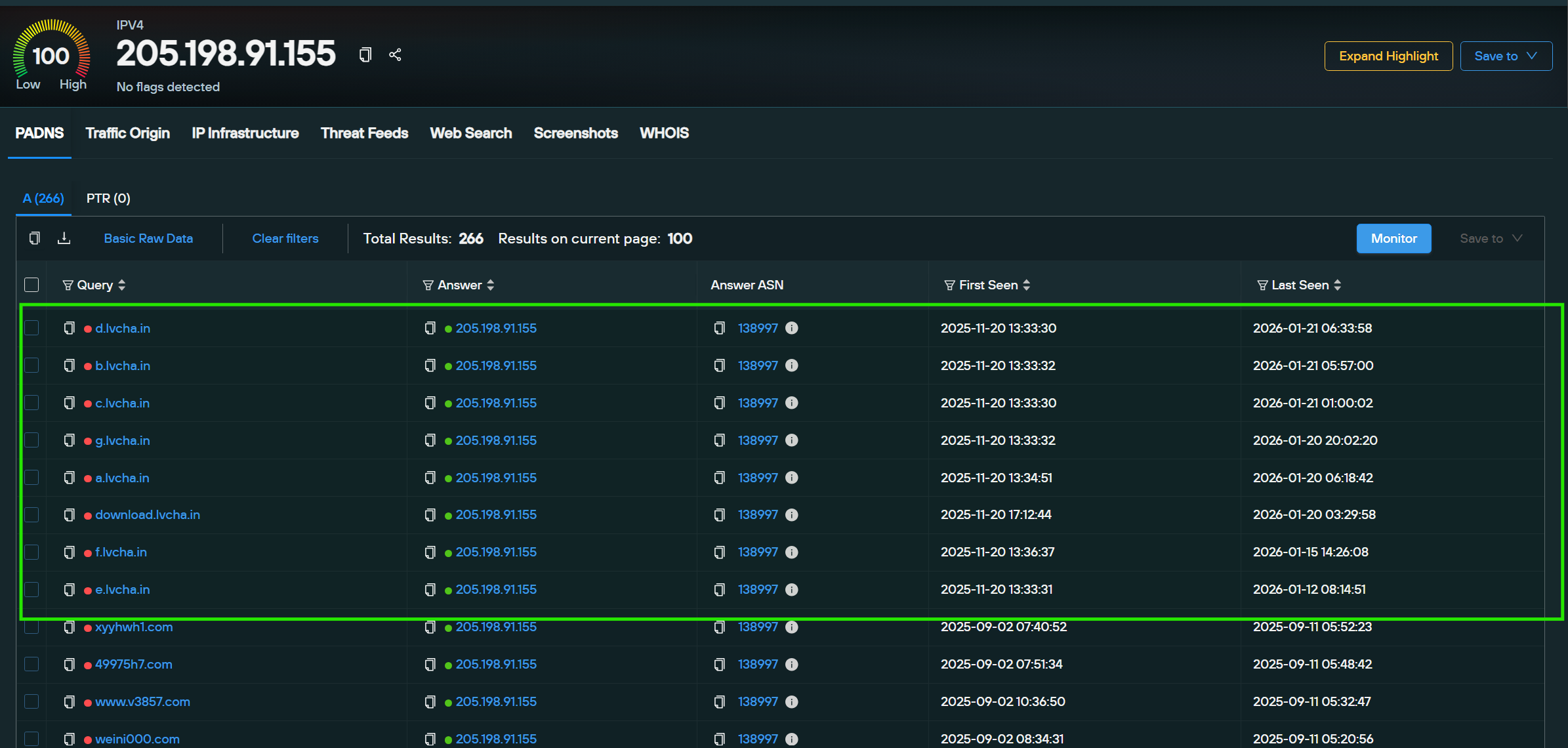The width and height of the screenshot is (1568, 748).
Task: Download the query results
Action: [x=64, y=238]
